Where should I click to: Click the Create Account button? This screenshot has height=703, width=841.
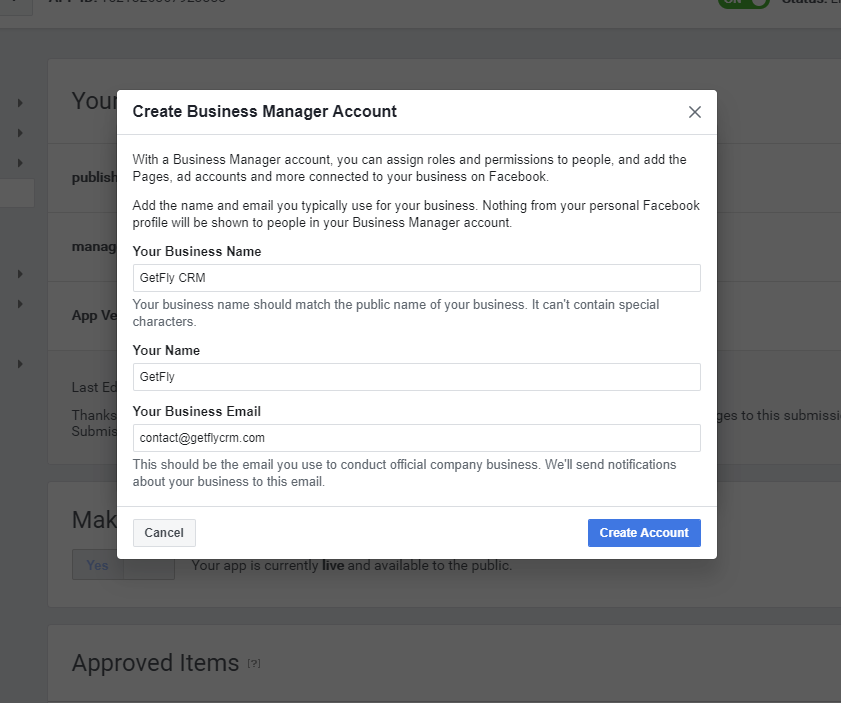(644, 533)
